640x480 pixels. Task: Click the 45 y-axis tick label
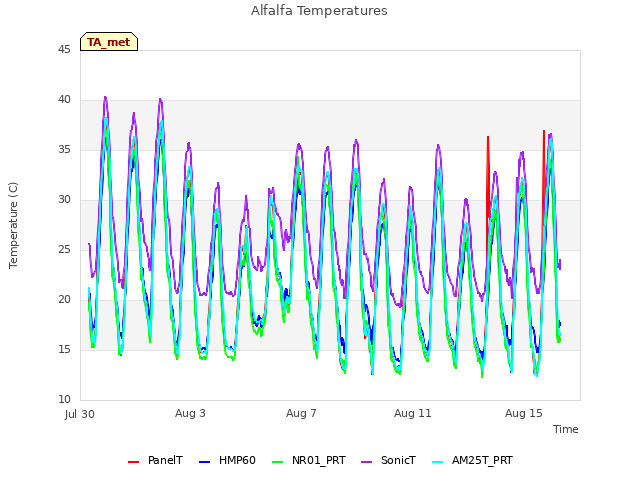pyautogui.click(x=64, y=50)
